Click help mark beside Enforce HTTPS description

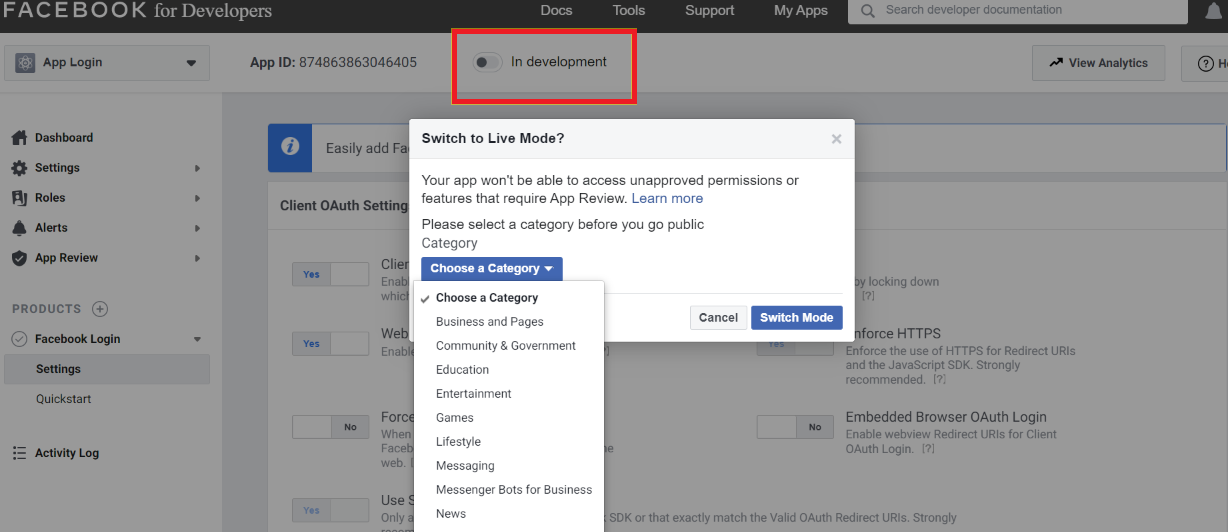[x=939, y=380]
